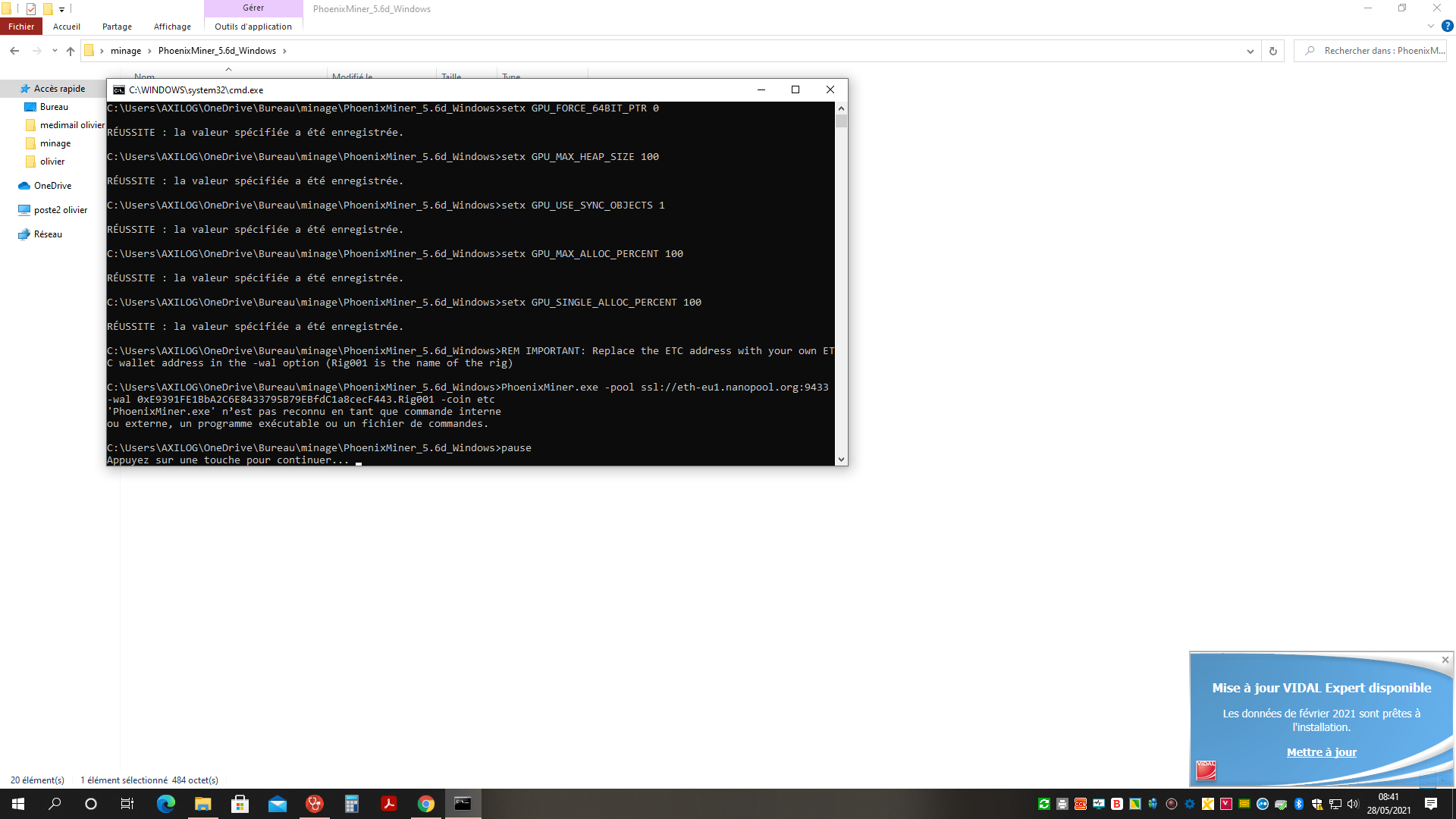The image size is (1456, 819).
Task: Click the Explorer back navigation arrow
Action: (14, 51)
